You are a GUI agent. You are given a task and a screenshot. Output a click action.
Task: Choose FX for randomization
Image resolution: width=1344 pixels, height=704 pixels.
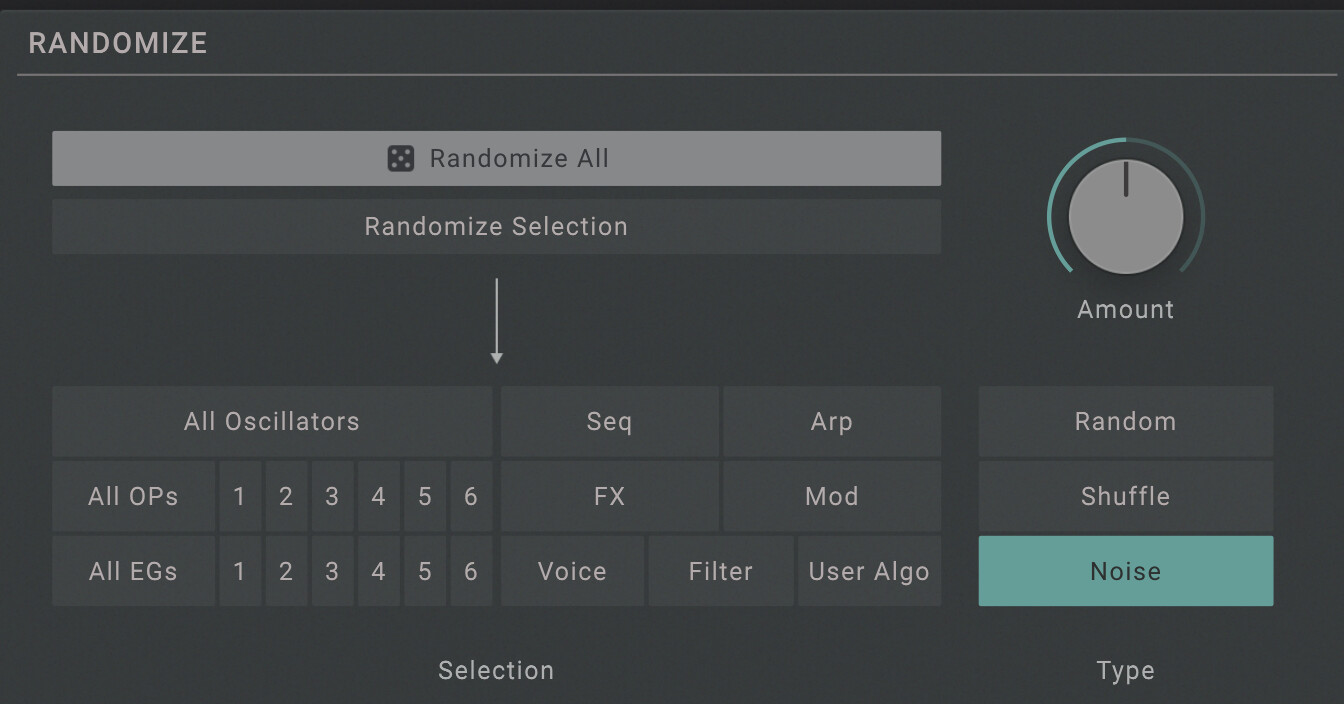609,496
